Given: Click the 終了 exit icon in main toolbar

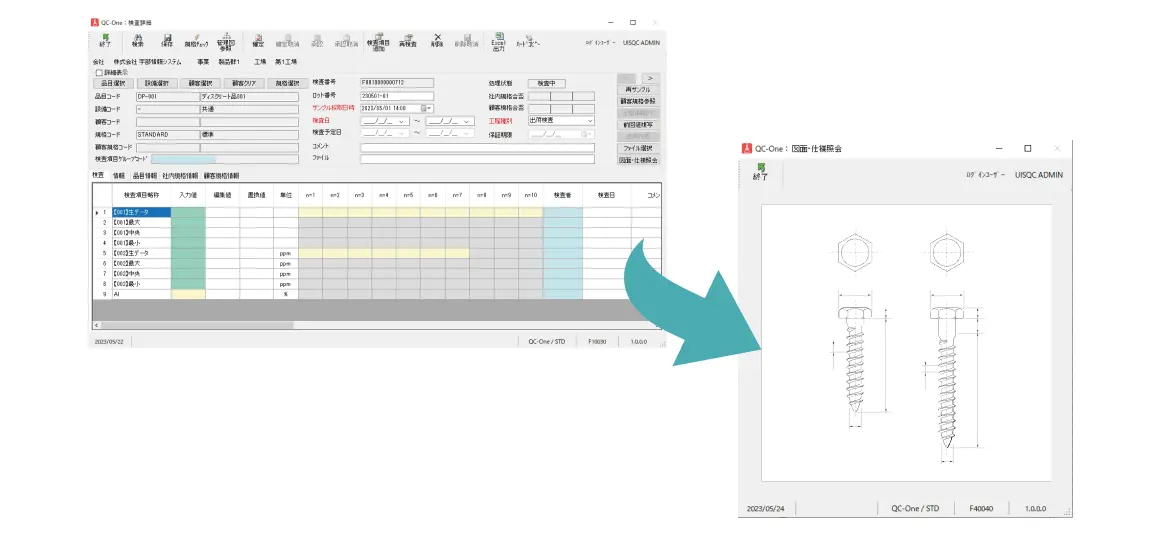Looking at the screenshot, I should [x=105, y=41].
